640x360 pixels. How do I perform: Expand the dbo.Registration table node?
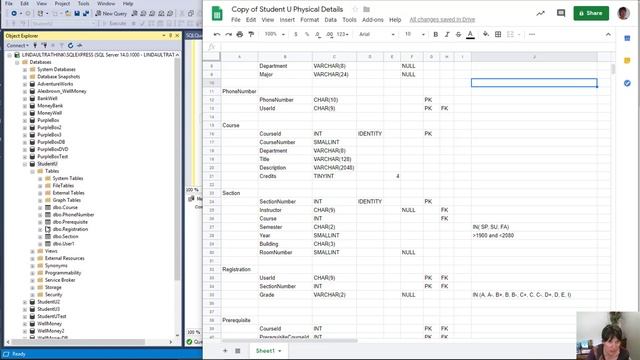point(40,229)
